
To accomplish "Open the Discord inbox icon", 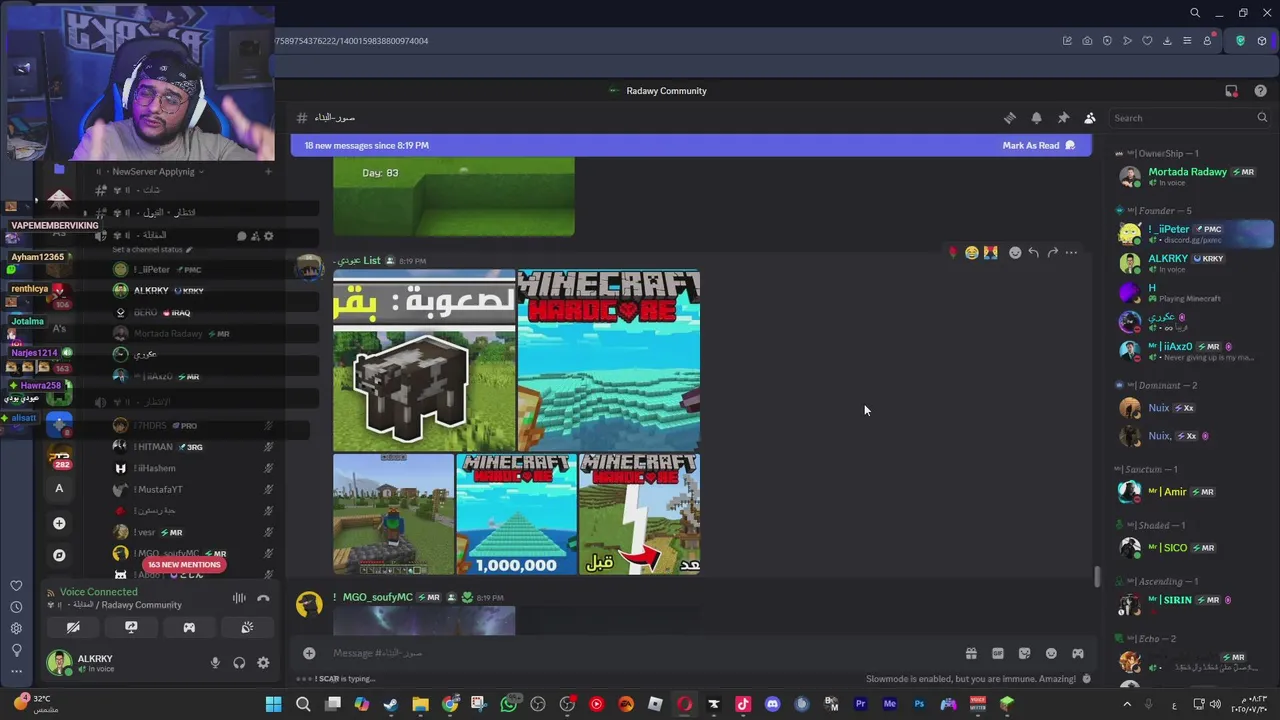I will click(x=1232, y=91).
